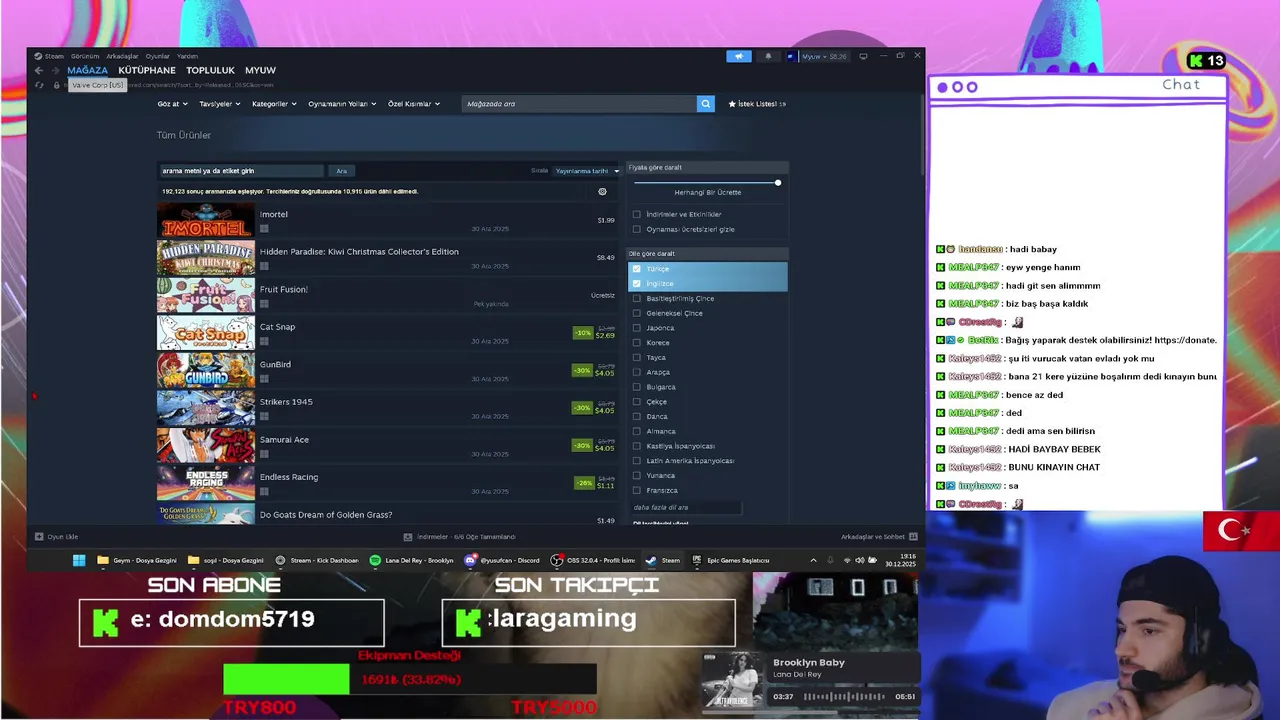Image resolution: width=1280 pixels, height=720 pixels.
Task: Reload the Steam store page
Action: [39, 85]
